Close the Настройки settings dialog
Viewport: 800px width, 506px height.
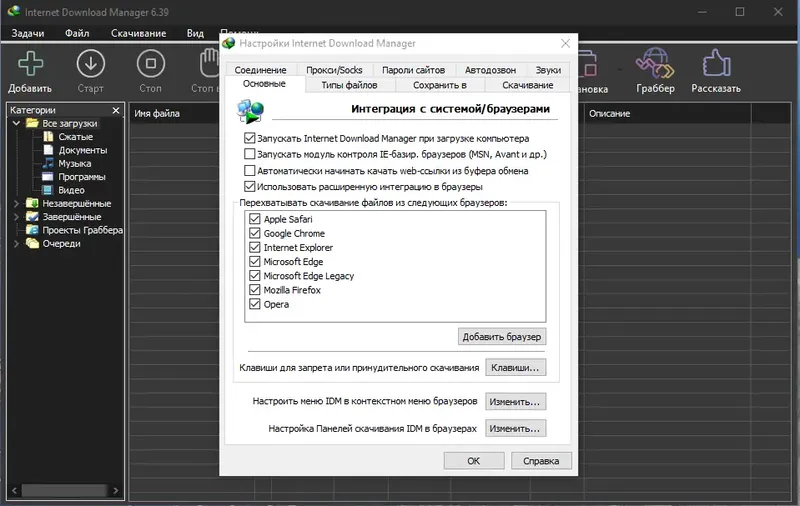pyautogui.click(x=565, y=43)
